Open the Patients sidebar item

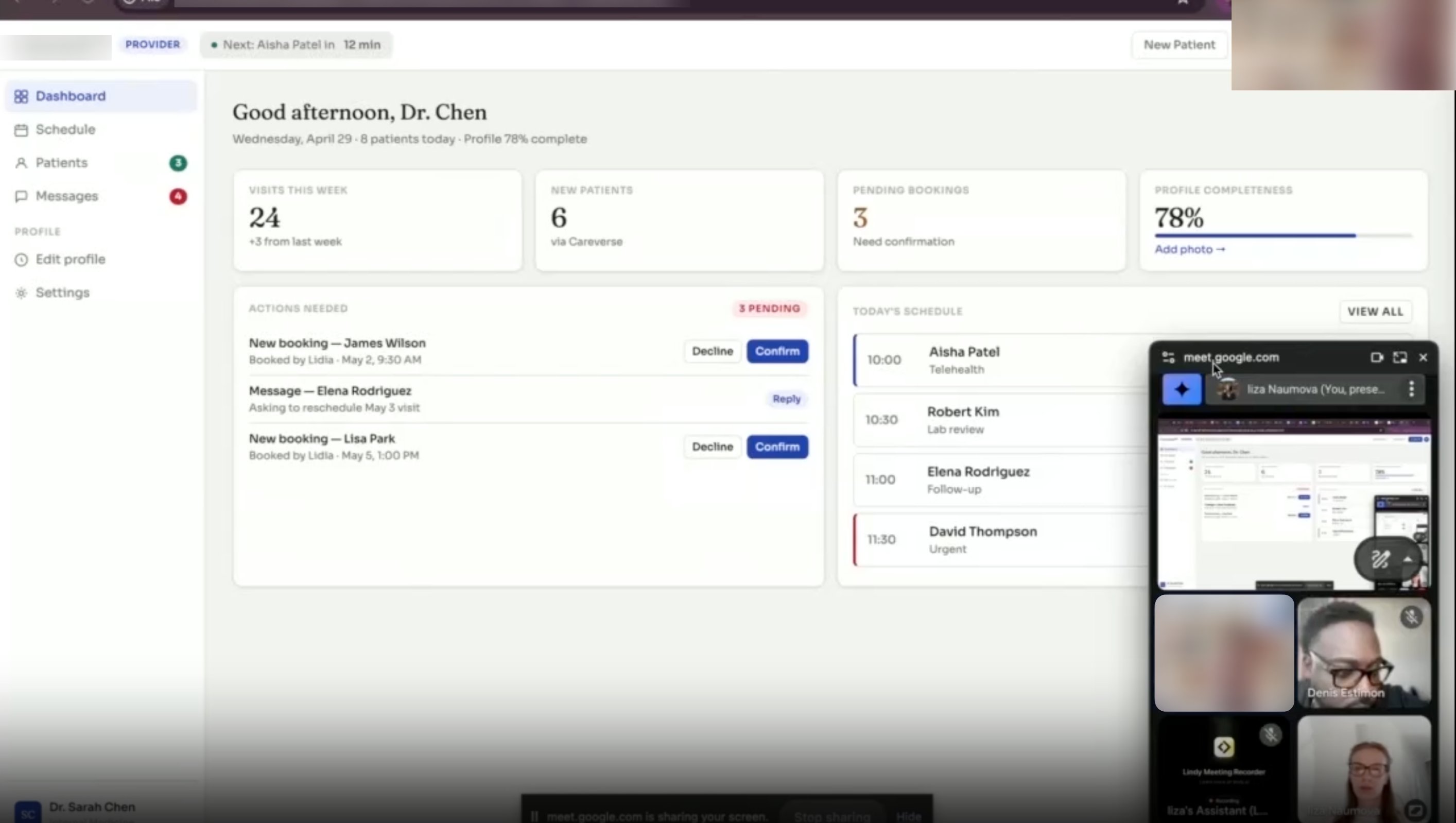coord(100,163)
